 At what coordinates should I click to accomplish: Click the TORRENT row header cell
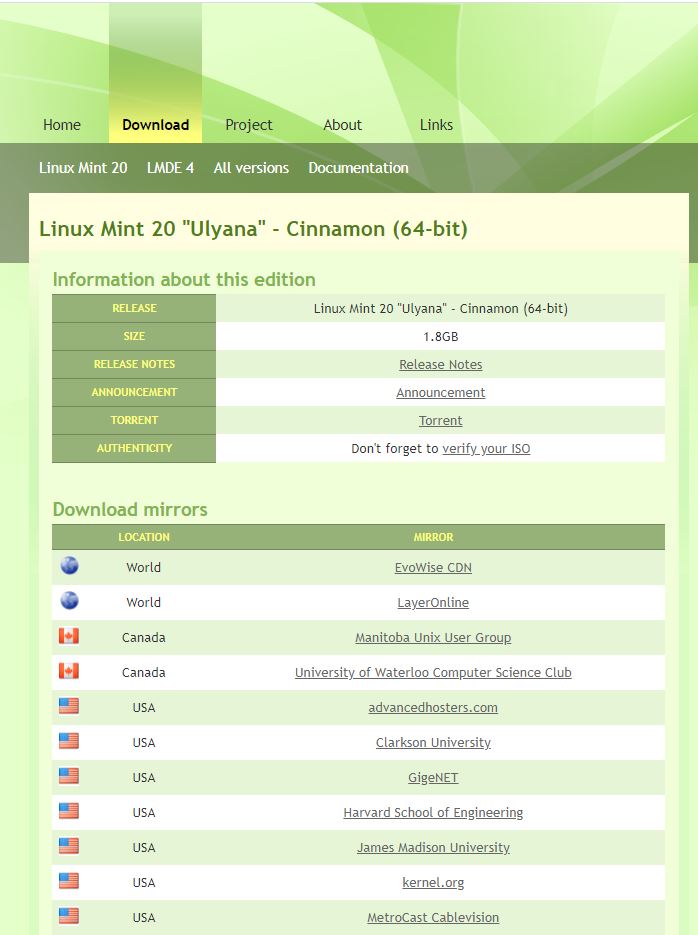[x=134, y=420]
